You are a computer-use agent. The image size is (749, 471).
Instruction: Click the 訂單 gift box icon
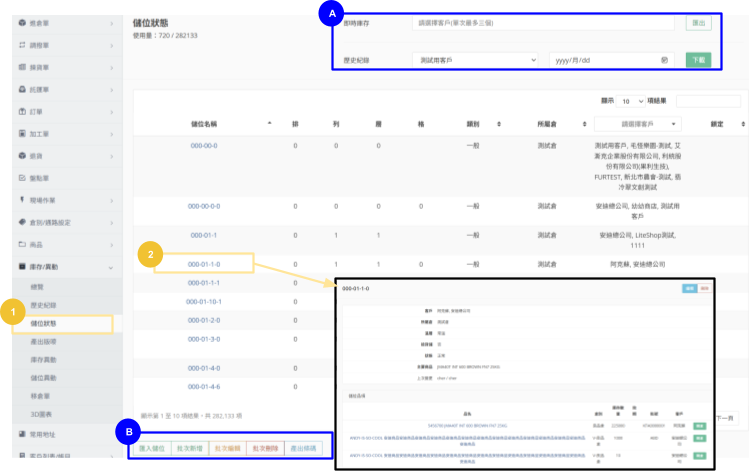tap(22, 111)
